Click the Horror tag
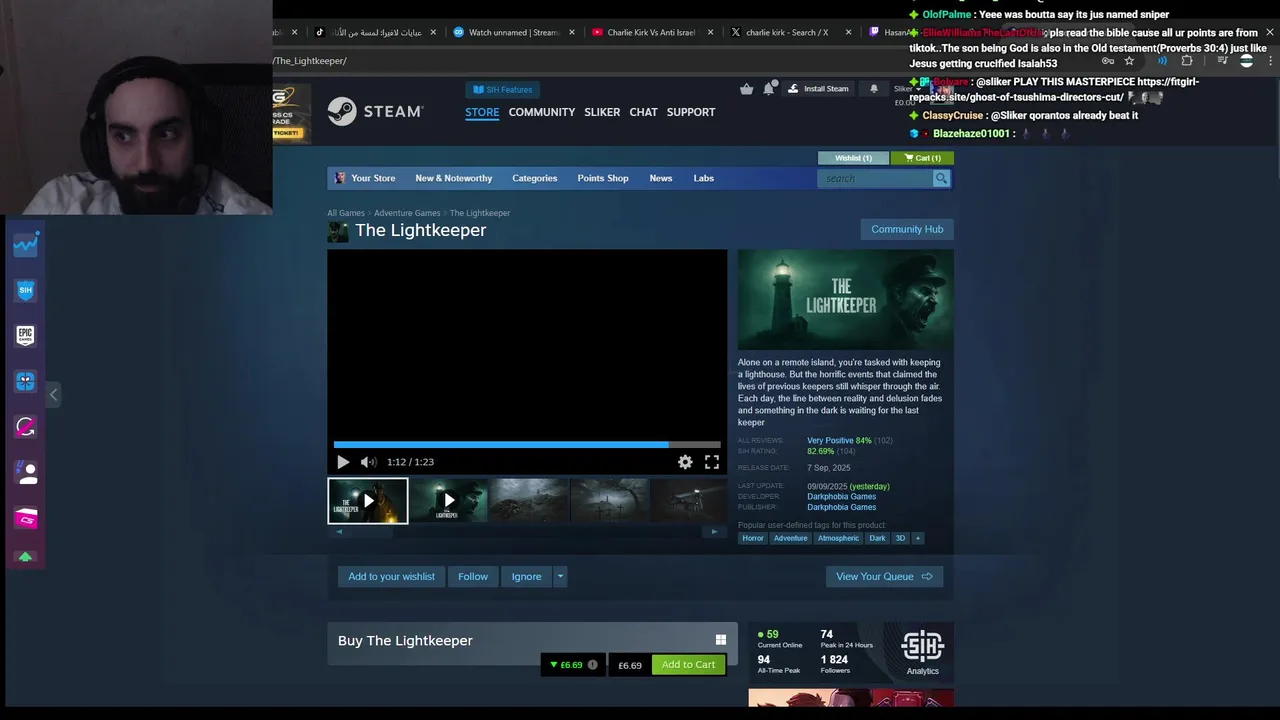 coord(753,538)
